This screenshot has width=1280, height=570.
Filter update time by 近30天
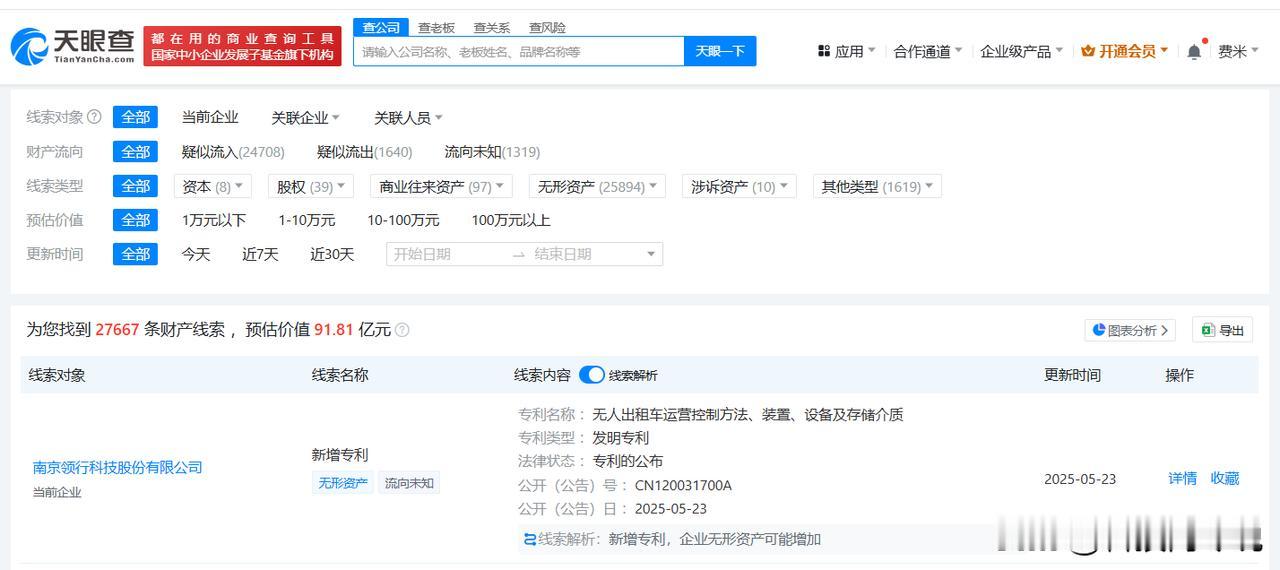pyautogui.click(x=332, y=254)
